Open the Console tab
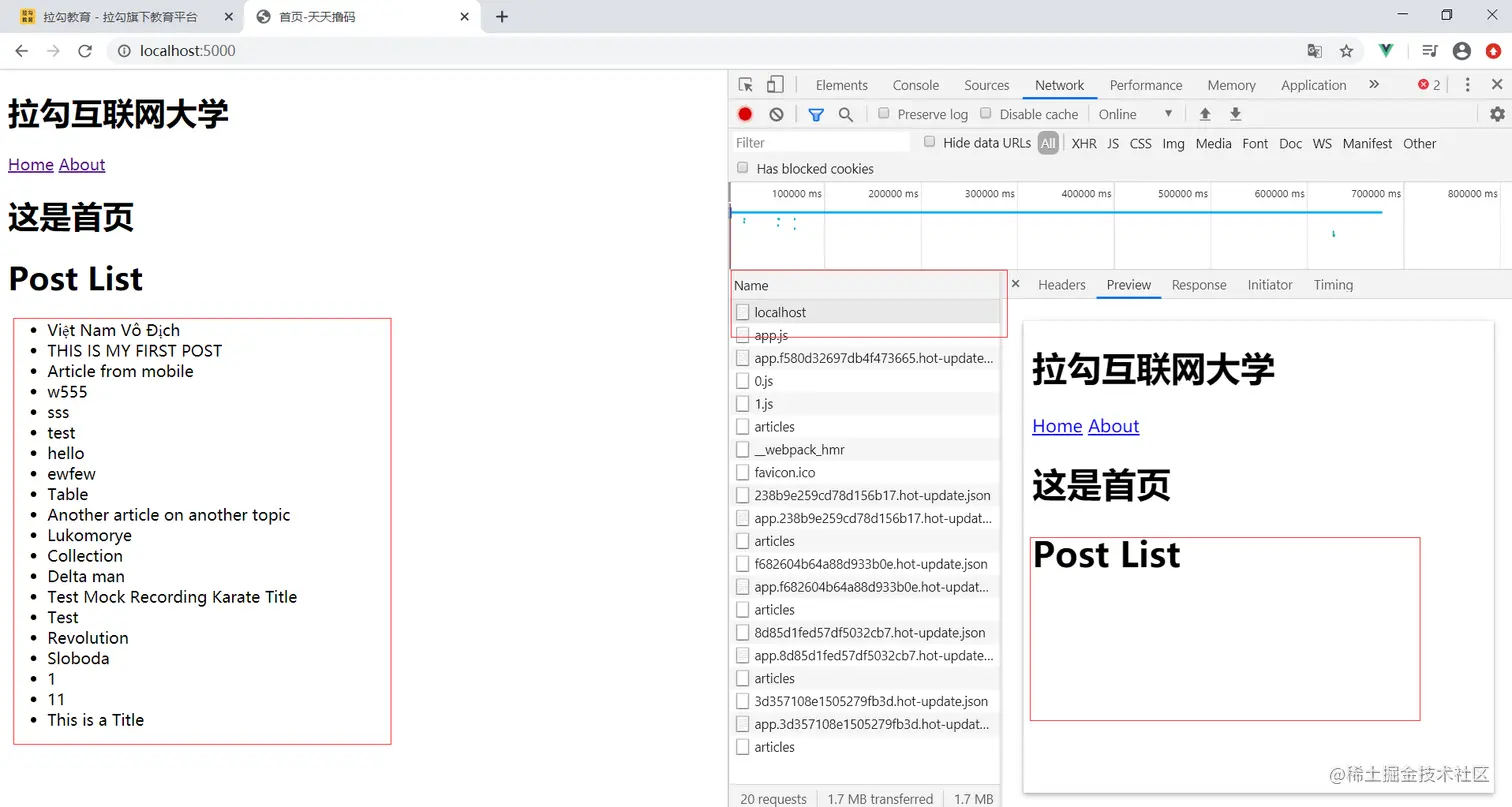The width and height of the screenshot is (1512, 807). coord(916,85)
